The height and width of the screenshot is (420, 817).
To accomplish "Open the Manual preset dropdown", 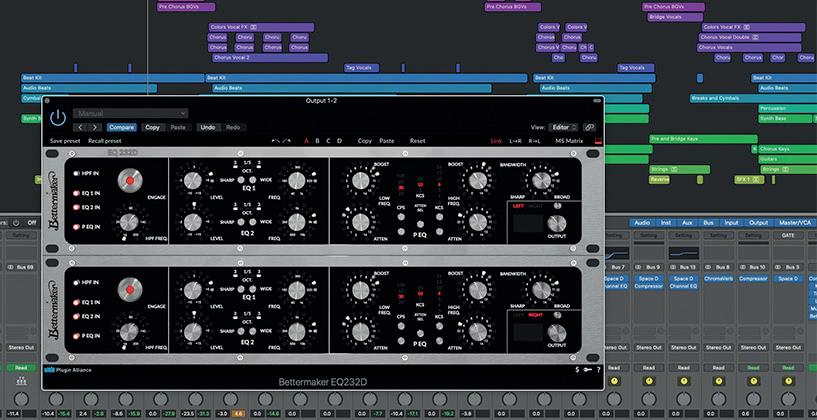I will point(131,113).
